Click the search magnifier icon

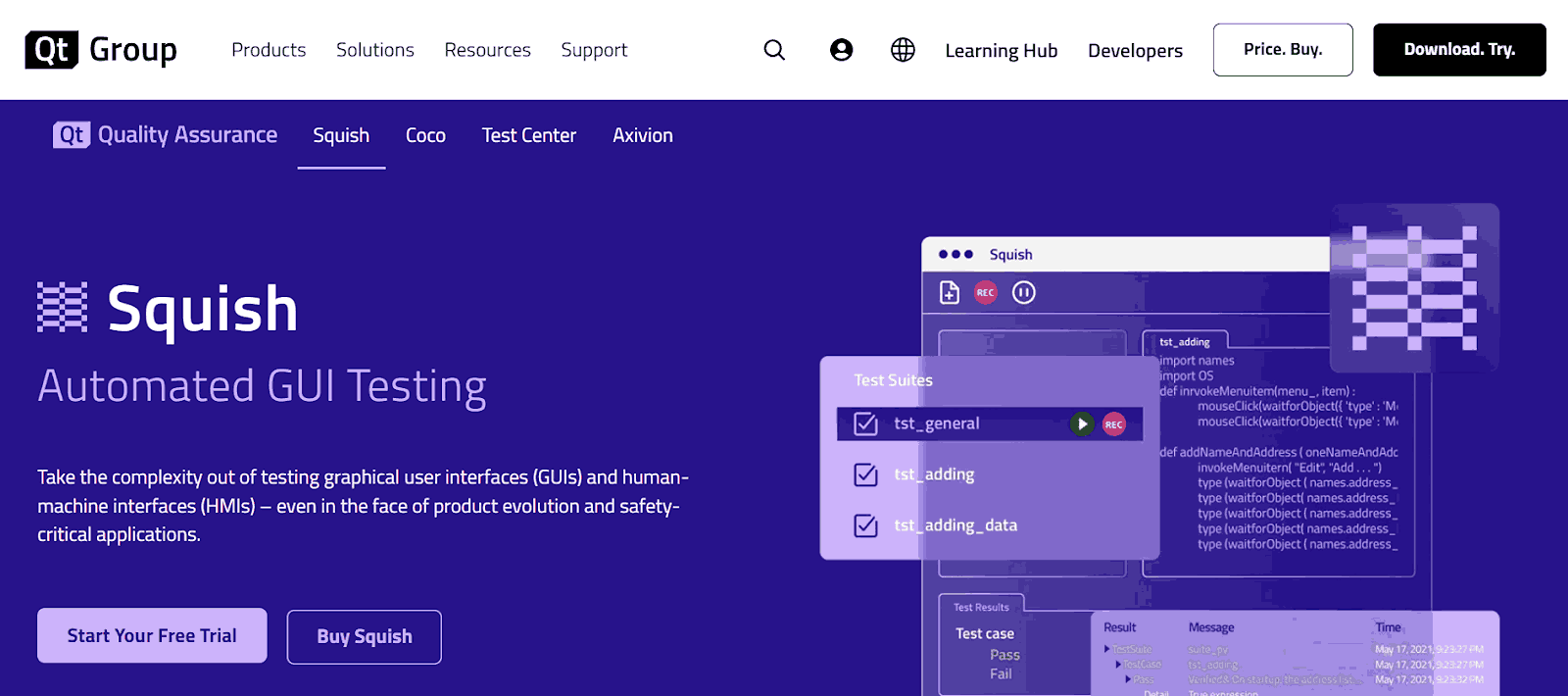(774, 50)
